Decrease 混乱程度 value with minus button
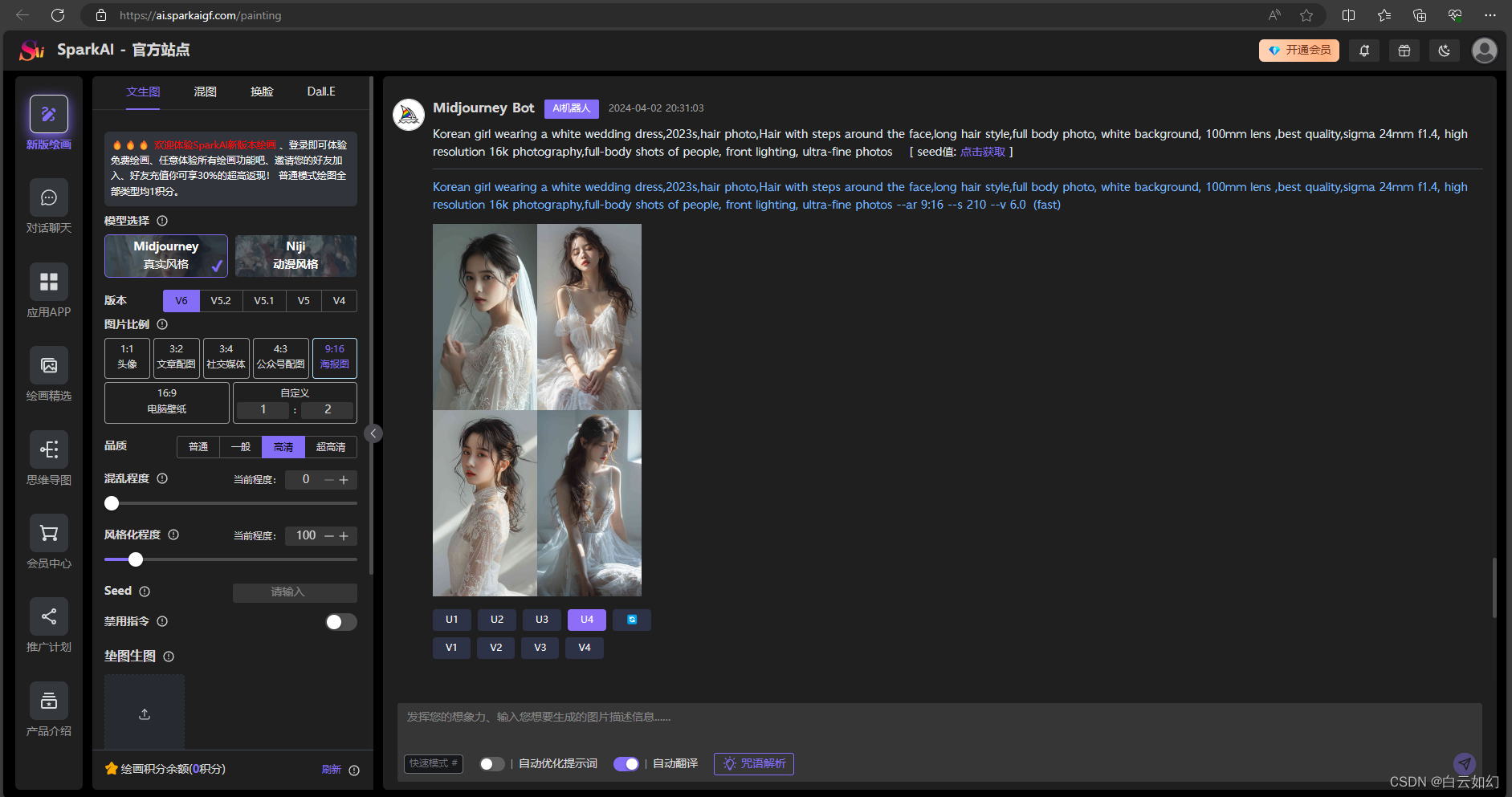This screenshot has height=797, width=1512. pyautogui.click(x=328, y=480)
